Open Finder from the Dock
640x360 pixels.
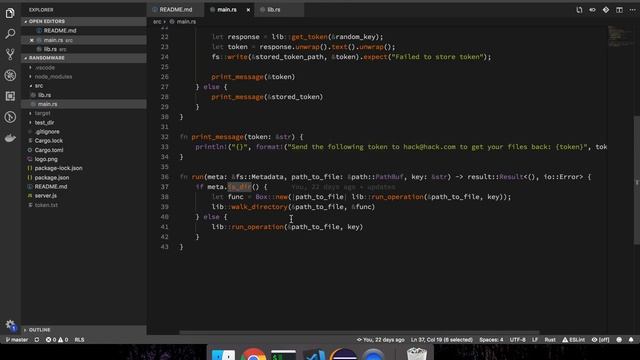pos(223,354)
